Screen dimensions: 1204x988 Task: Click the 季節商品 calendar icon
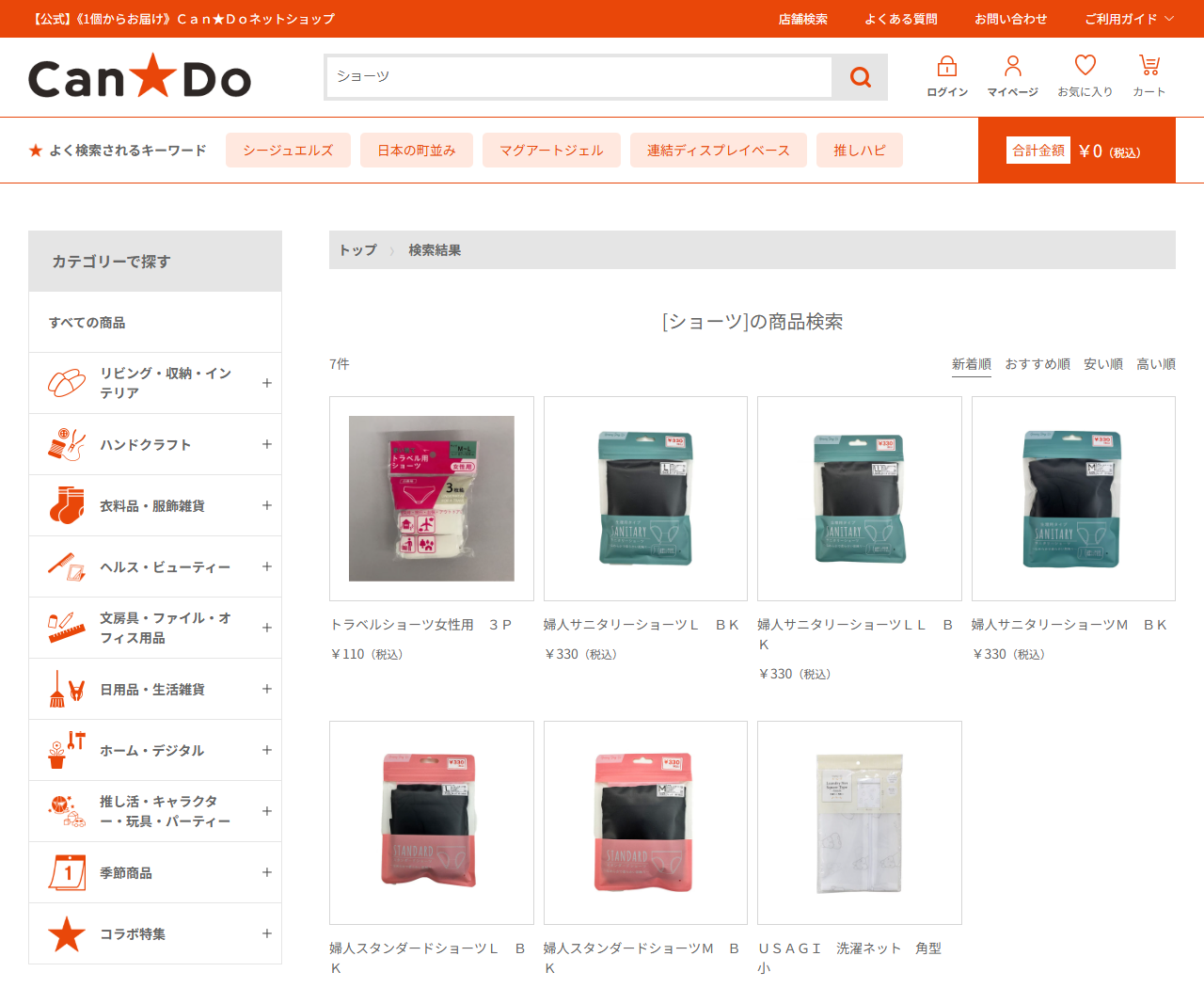(x=67, y=872)
